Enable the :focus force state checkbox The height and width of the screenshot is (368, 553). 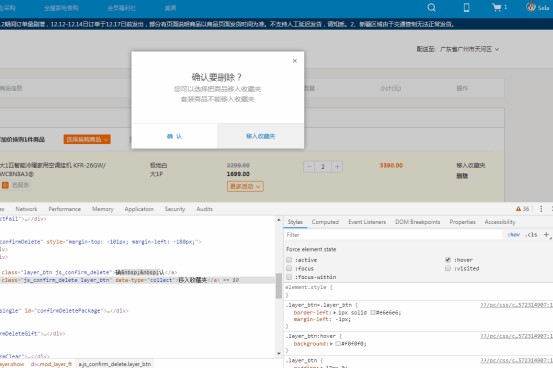click(x=289, y=268)
